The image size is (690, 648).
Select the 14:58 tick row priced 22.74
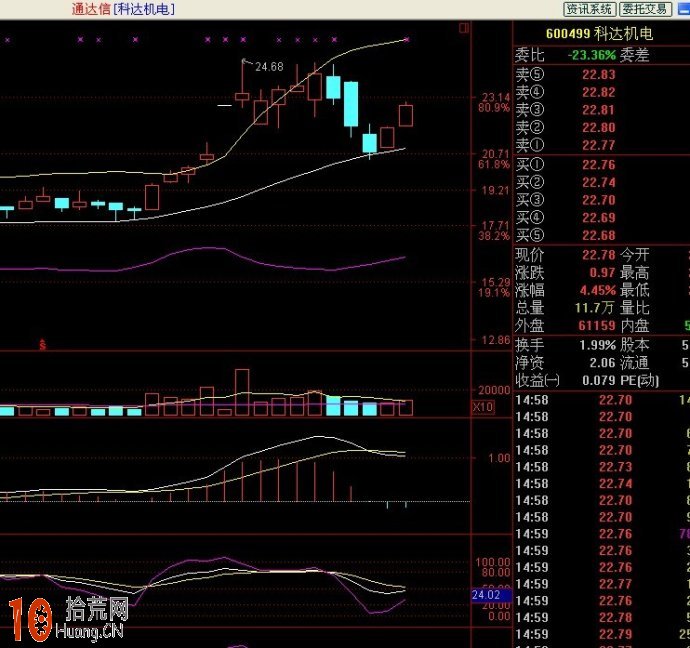[602, 483]
